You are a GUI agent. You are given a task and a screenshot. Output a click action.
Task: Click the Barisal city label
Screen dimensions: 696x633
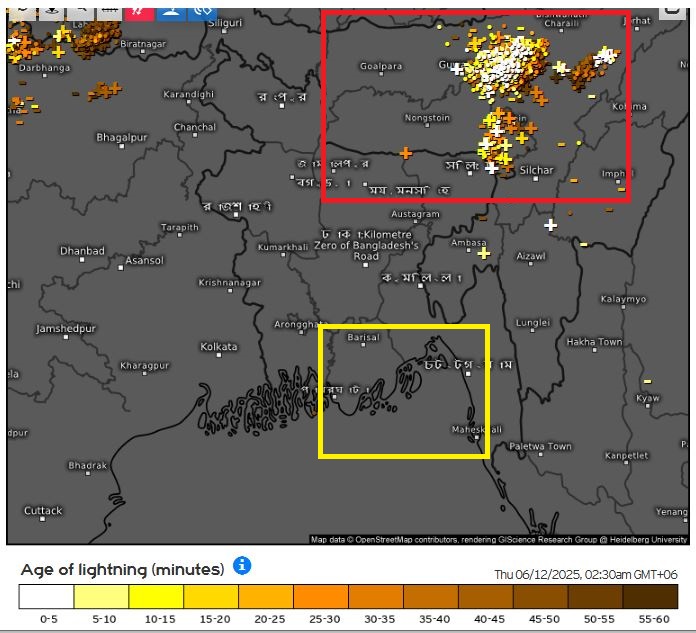click(x=364, y=337)
